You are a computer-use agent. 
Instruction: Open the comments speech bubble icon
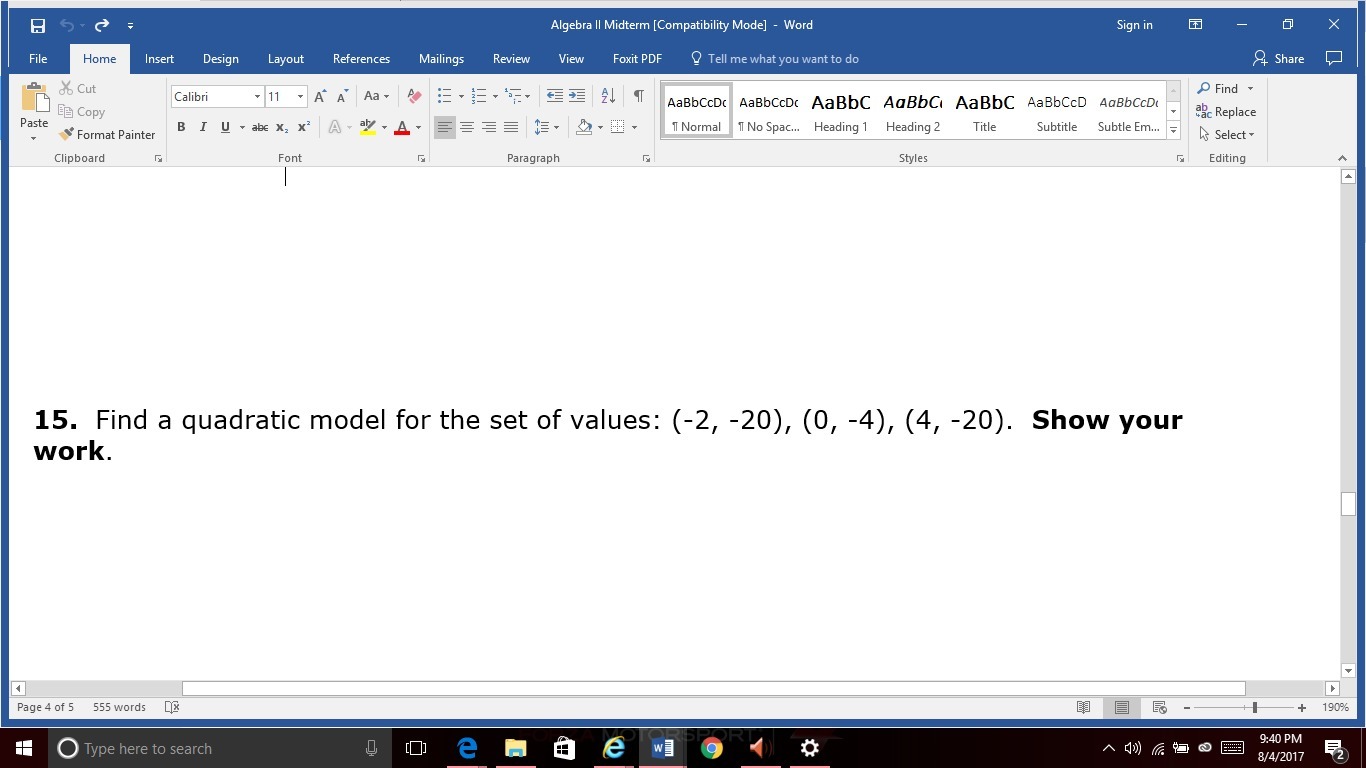pos(1334,59)
